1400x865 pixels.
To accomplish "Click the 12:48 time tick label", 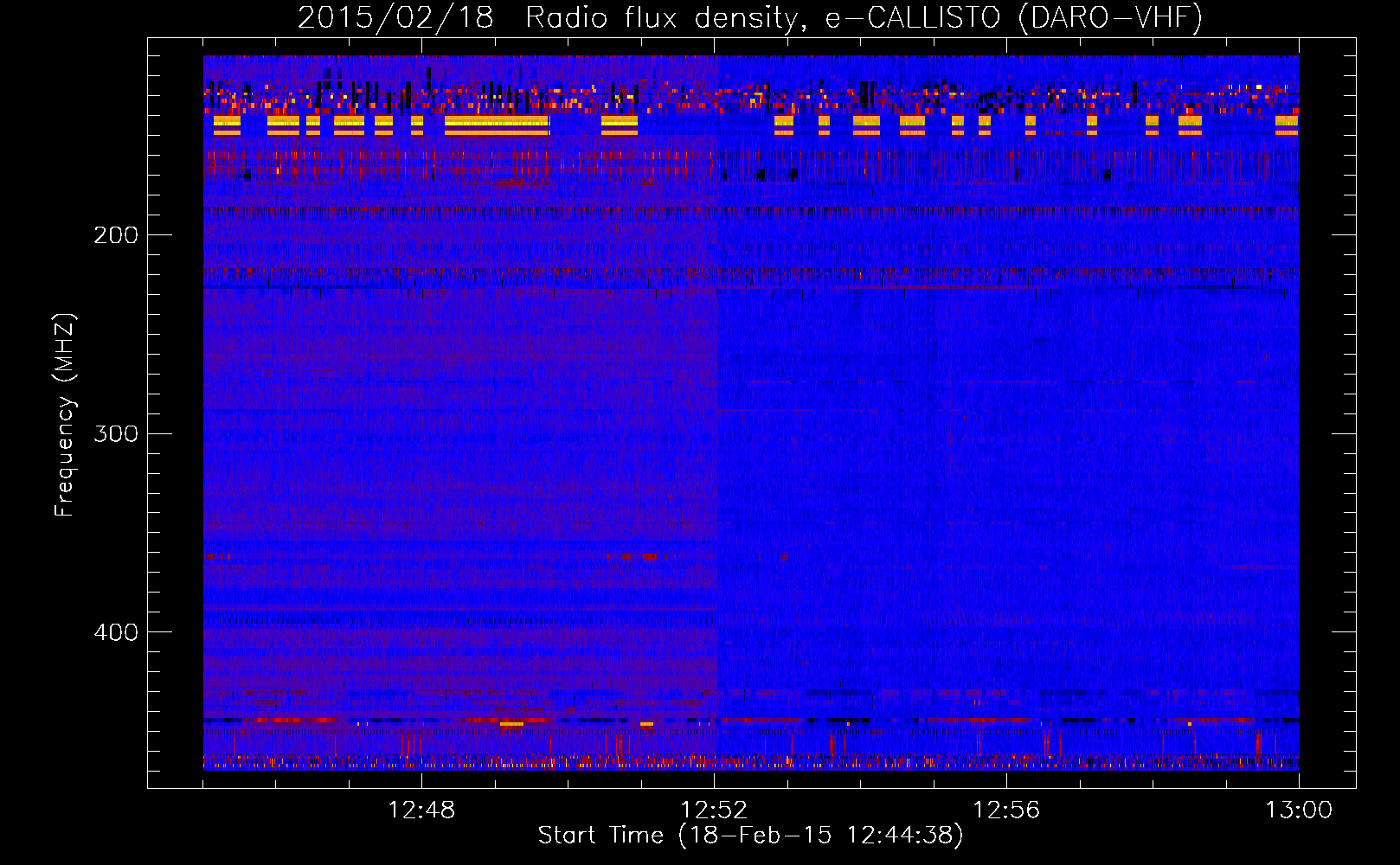I will click(x=421, y=811).
